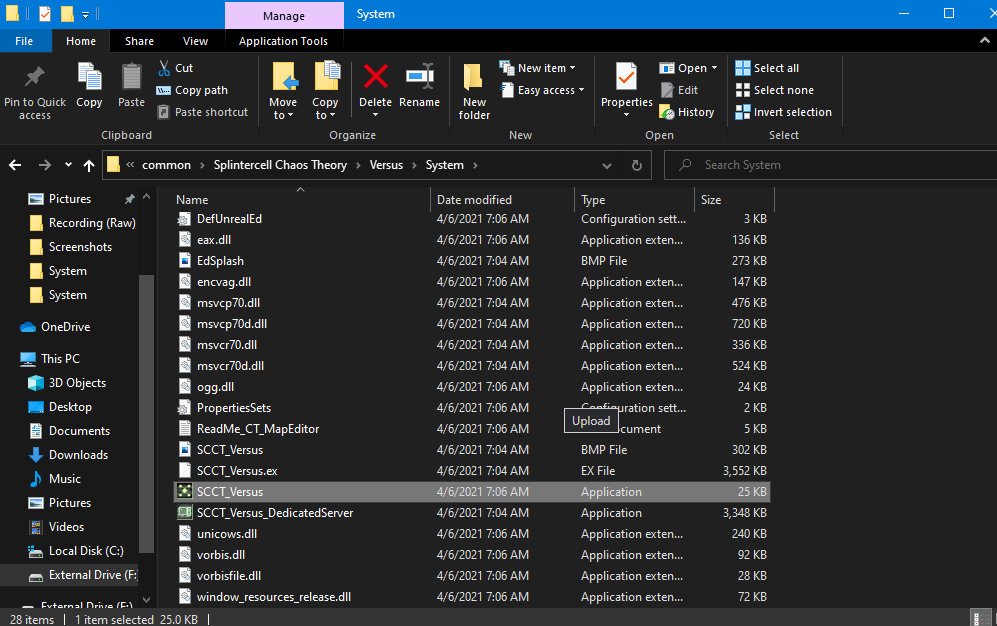The width and height of the screenshot is (997, 626).
Task: Click the Forward navigation arrow
Action: point(45,165)
